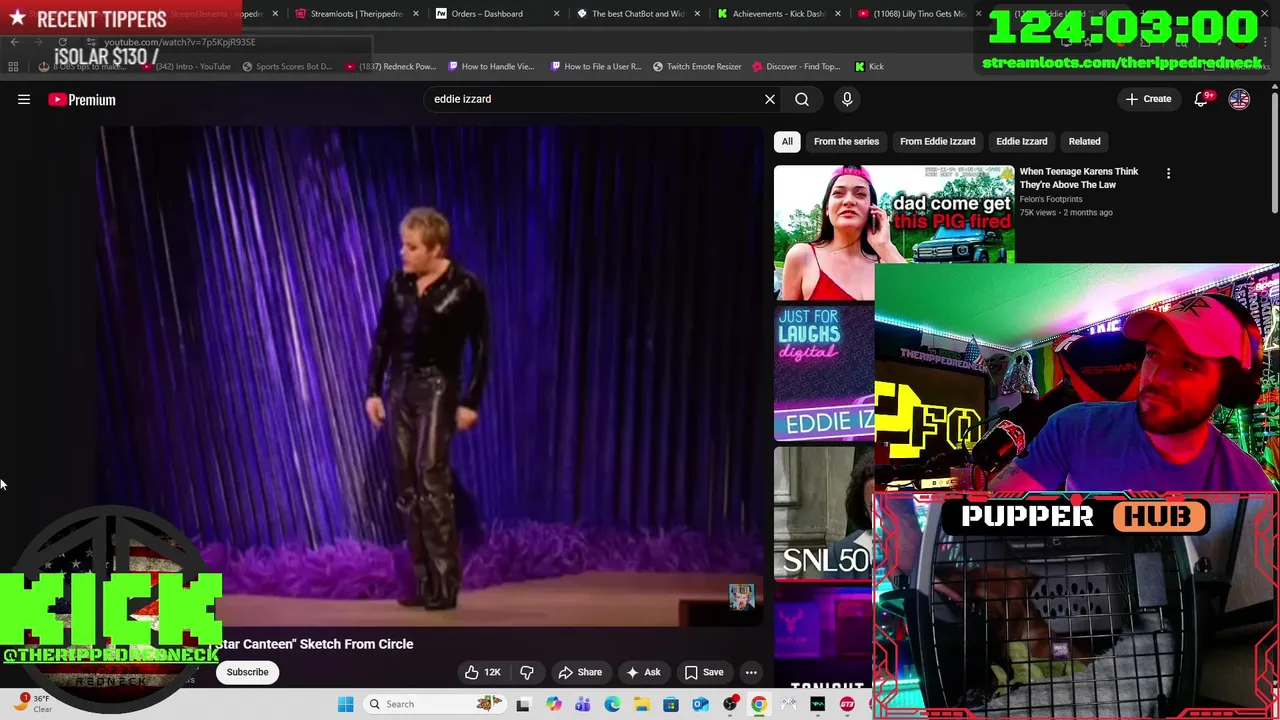Open OBS Studio from the taskbar
This screenshot has width=1280, height=720.
coord(730,704)
